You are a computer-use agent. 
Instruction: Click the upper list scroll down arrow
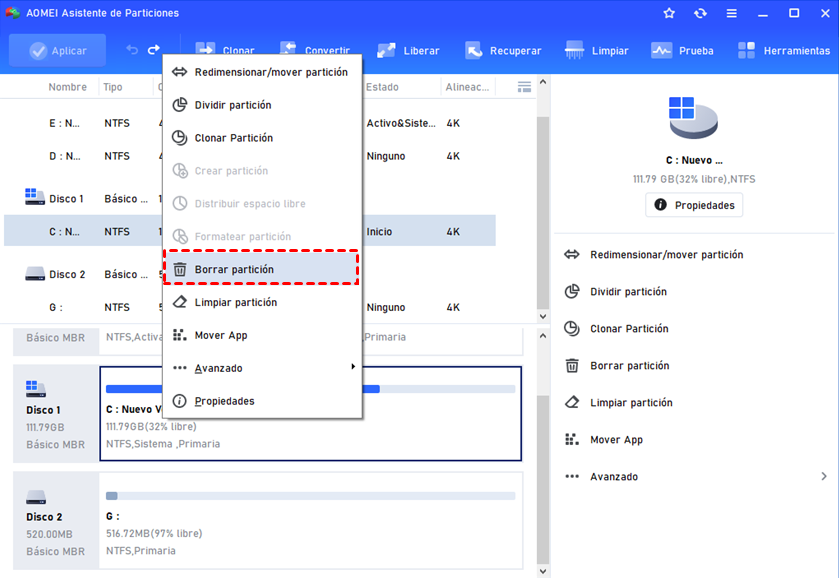pyautogui.click(x=543, y=316)
